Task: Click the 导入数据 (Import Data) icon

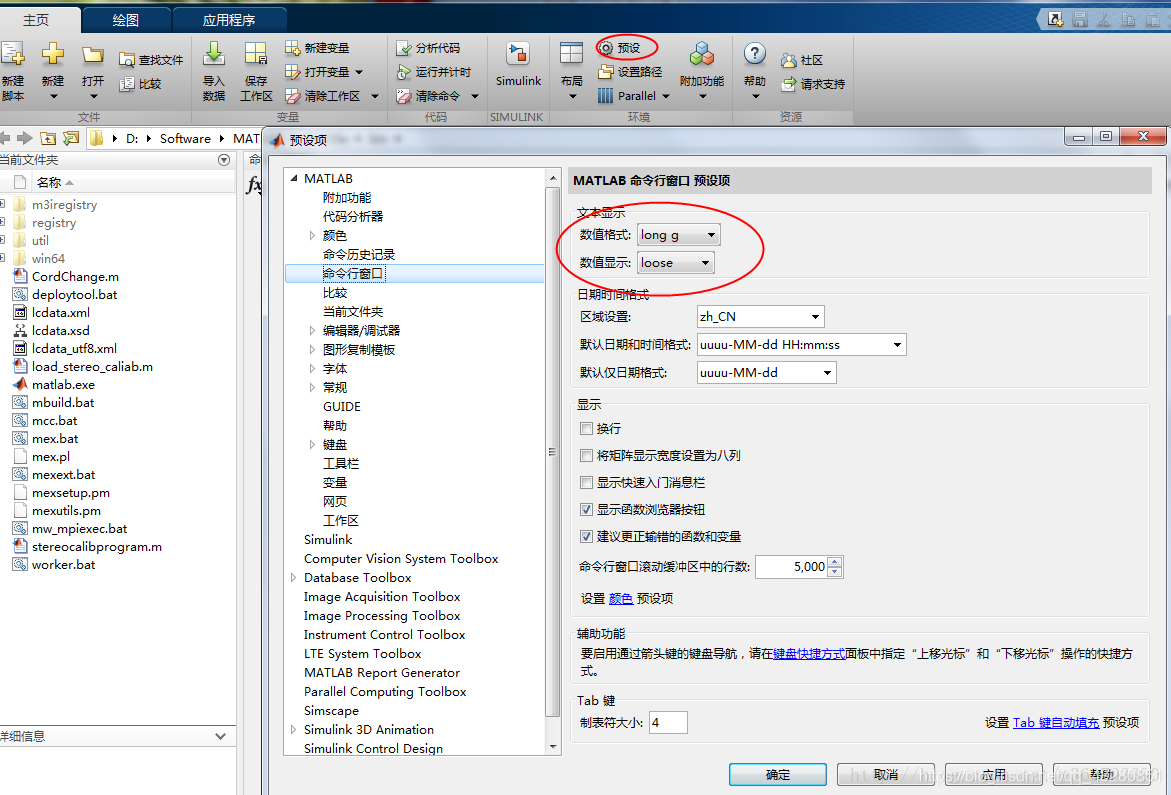Action: (x=214, y=54)
